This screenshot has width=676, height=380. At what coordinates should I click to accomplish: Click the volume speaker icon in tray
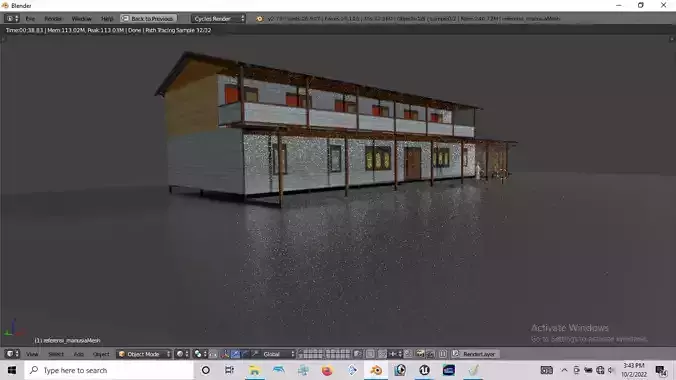coord(610,370)
